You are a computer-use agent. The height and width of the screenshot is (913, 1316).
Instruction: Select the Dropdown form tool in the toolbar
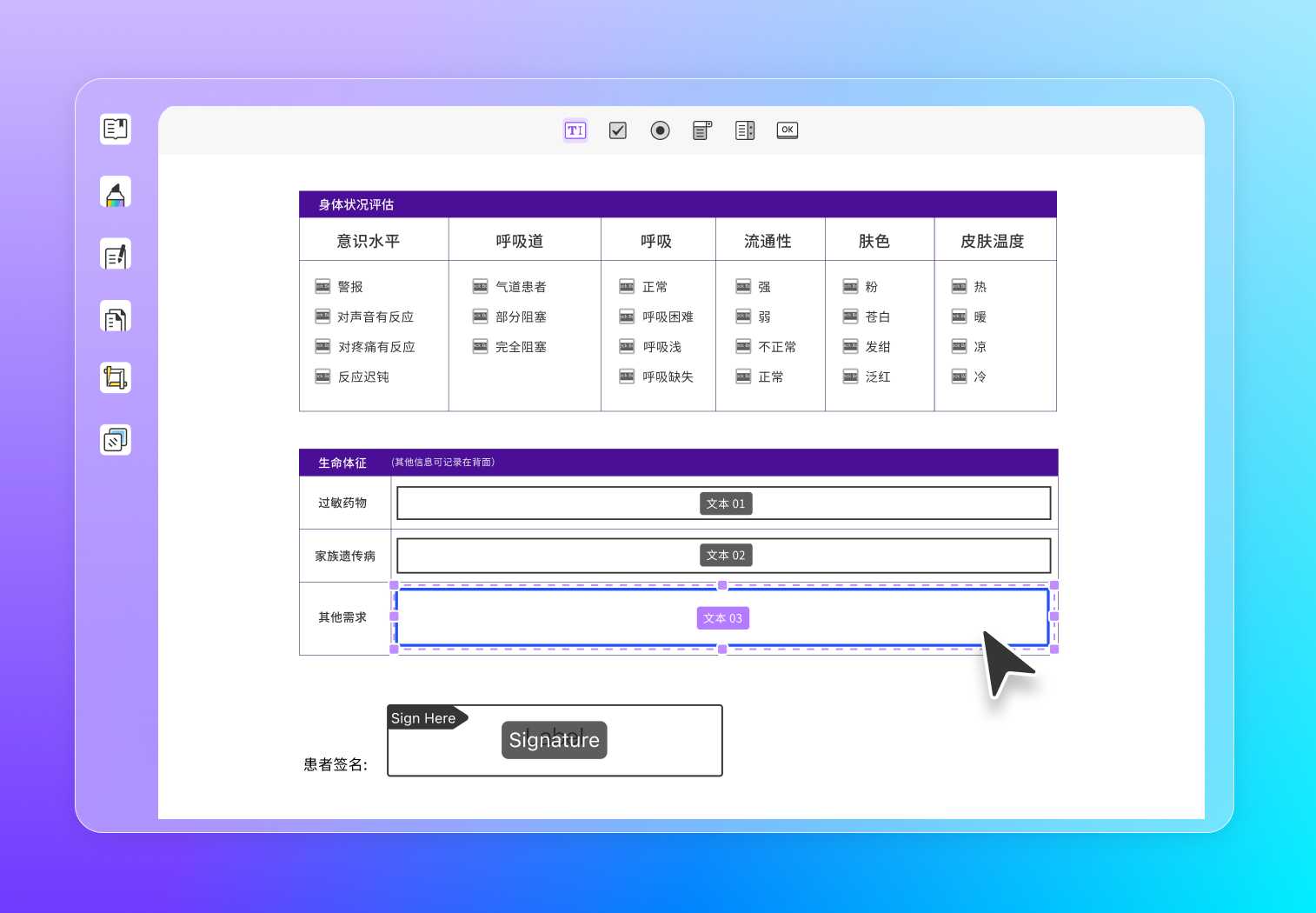[702, 130]
